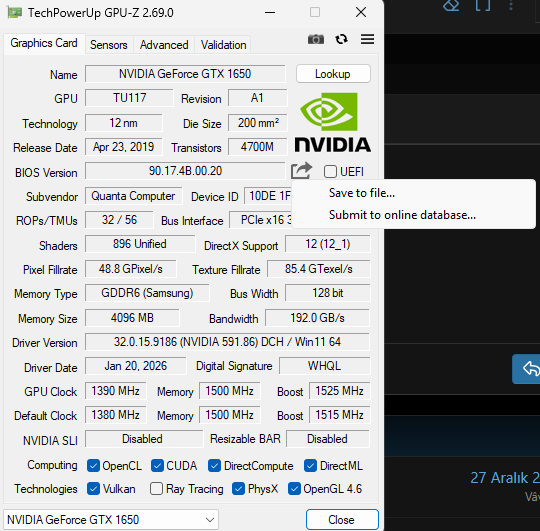Click the Shaders value 896 Unified
Viewport: 540px width, 531px height.
[x=140, y=244]
